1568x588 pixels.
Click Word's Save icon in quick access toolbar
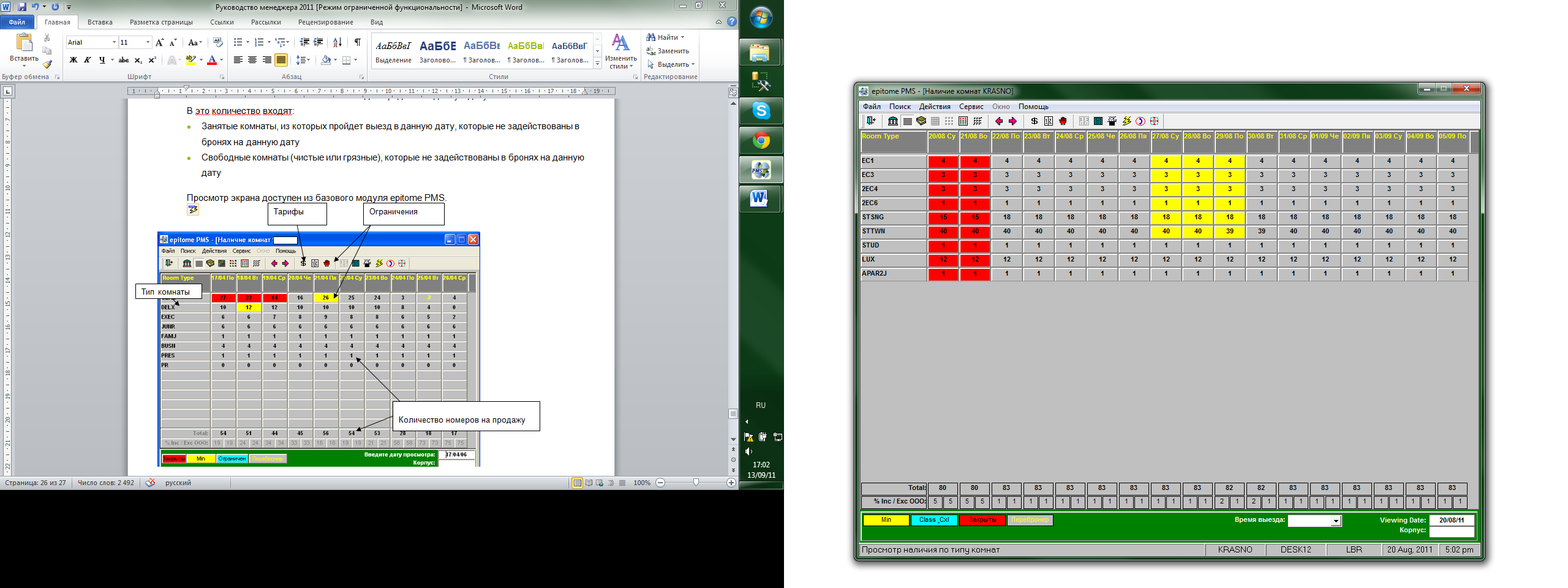22,7
